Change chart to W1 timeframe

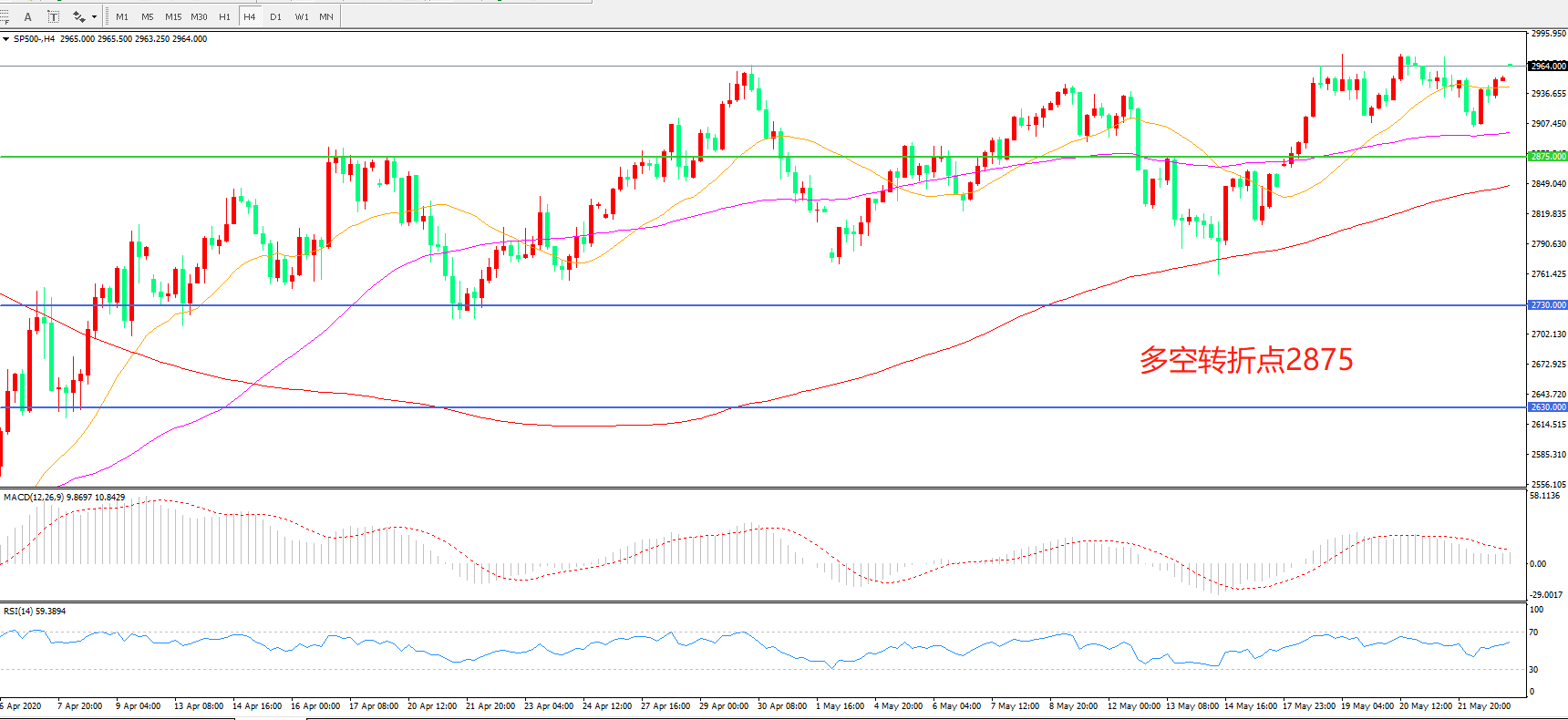coord(302,16)
